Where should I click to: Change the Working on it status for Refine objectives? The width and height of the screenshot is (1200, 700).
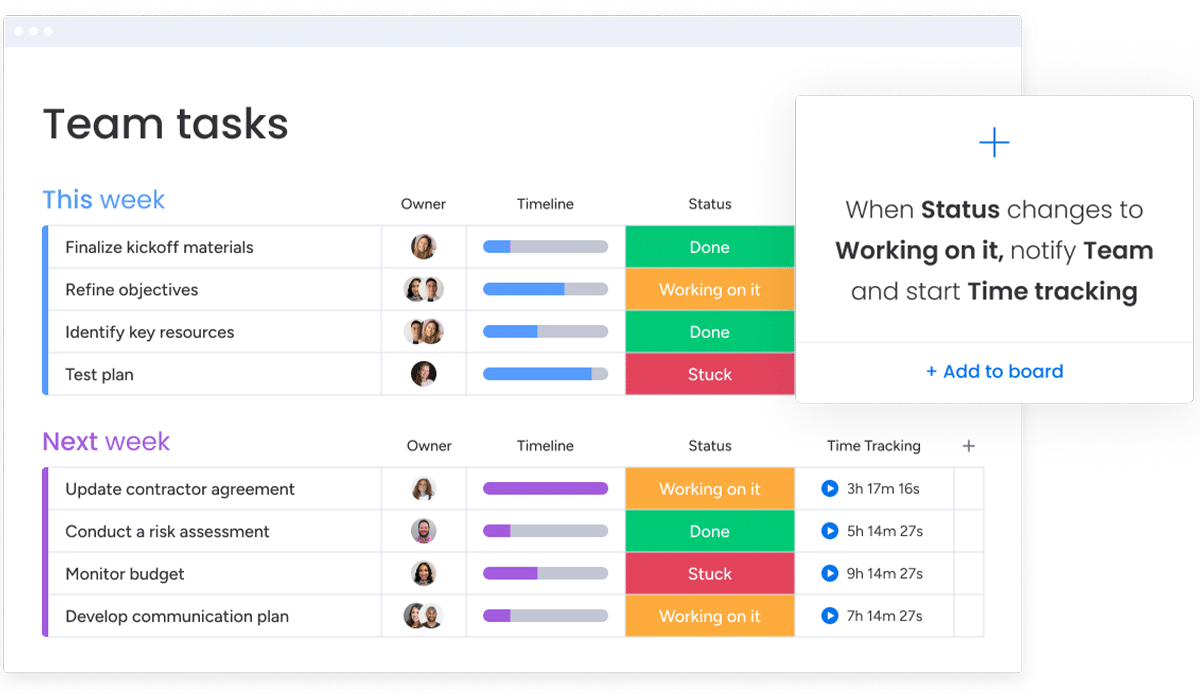(710, 290)
